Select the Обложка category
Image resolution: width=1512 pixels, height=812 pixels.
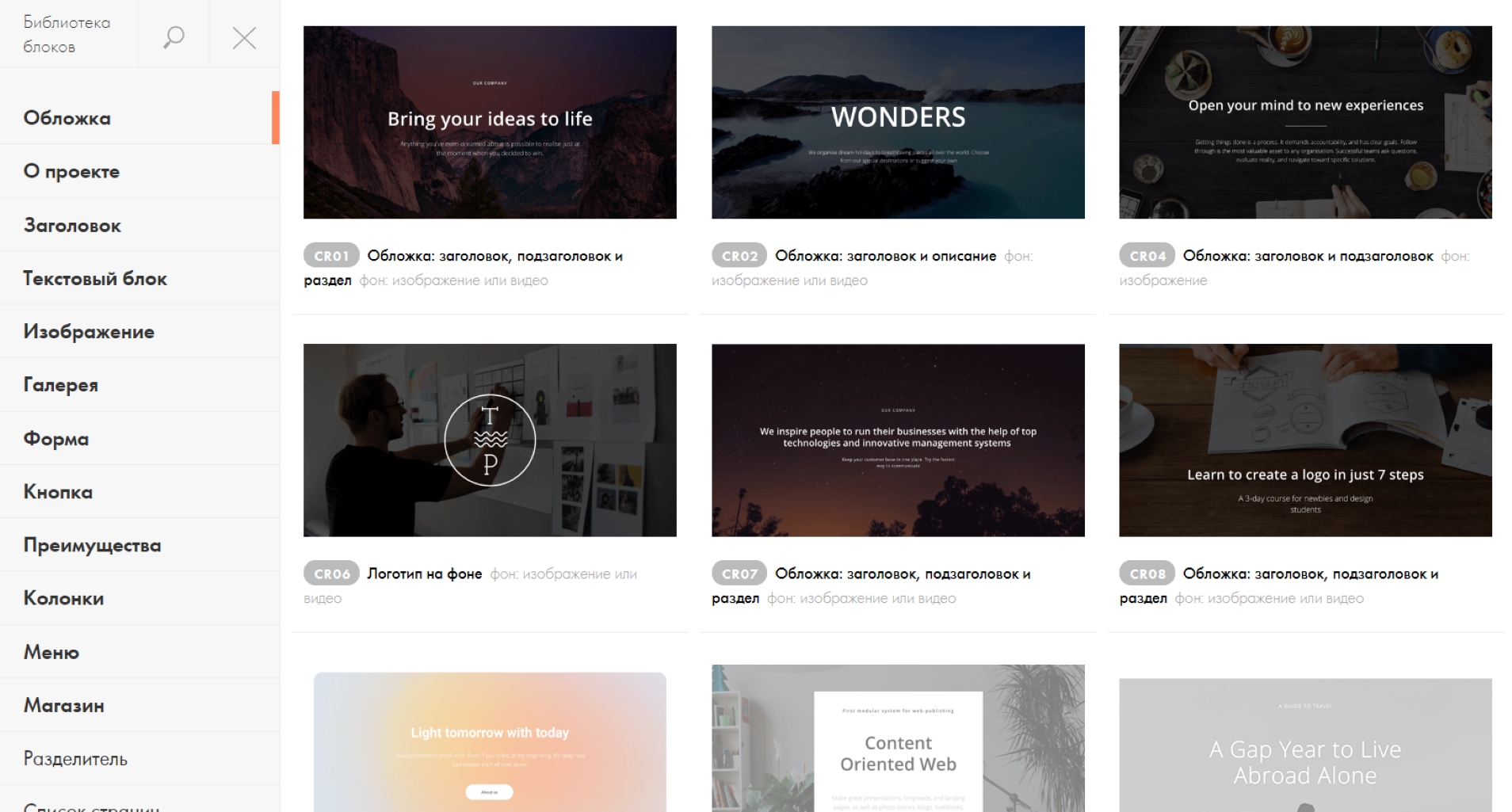[67, 118]
